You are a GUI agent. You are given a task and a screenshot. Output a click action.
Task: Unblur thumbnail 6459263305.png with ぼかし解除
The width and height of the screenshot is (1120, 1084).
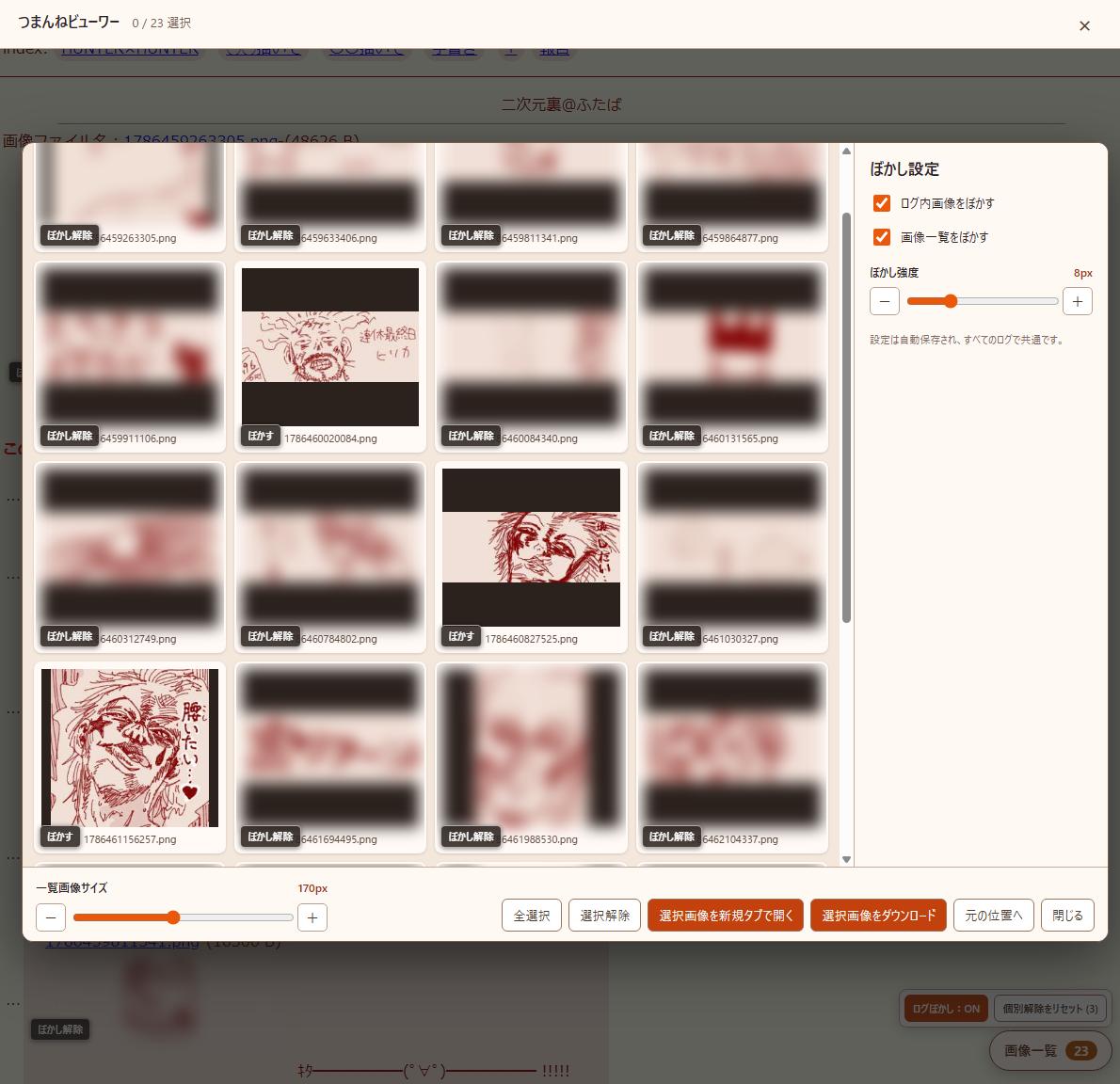[70, 235]
